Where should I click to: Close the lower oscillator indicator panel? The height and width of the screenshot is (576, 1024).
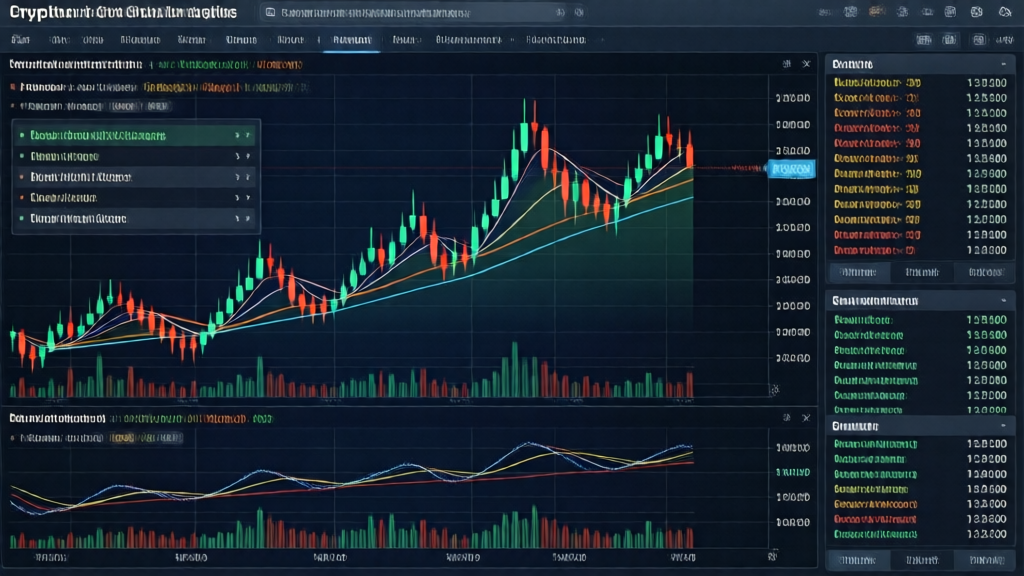pyautogui.click(x=806, y=416)
